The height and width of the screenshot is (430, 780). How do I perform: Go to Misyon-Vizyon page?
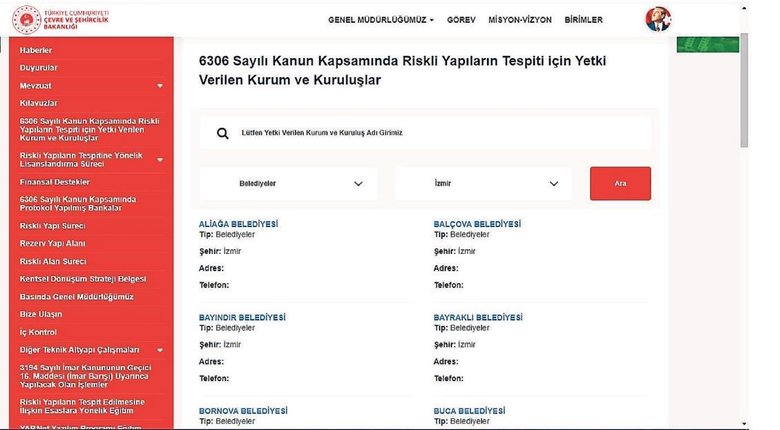pos(520,20)
